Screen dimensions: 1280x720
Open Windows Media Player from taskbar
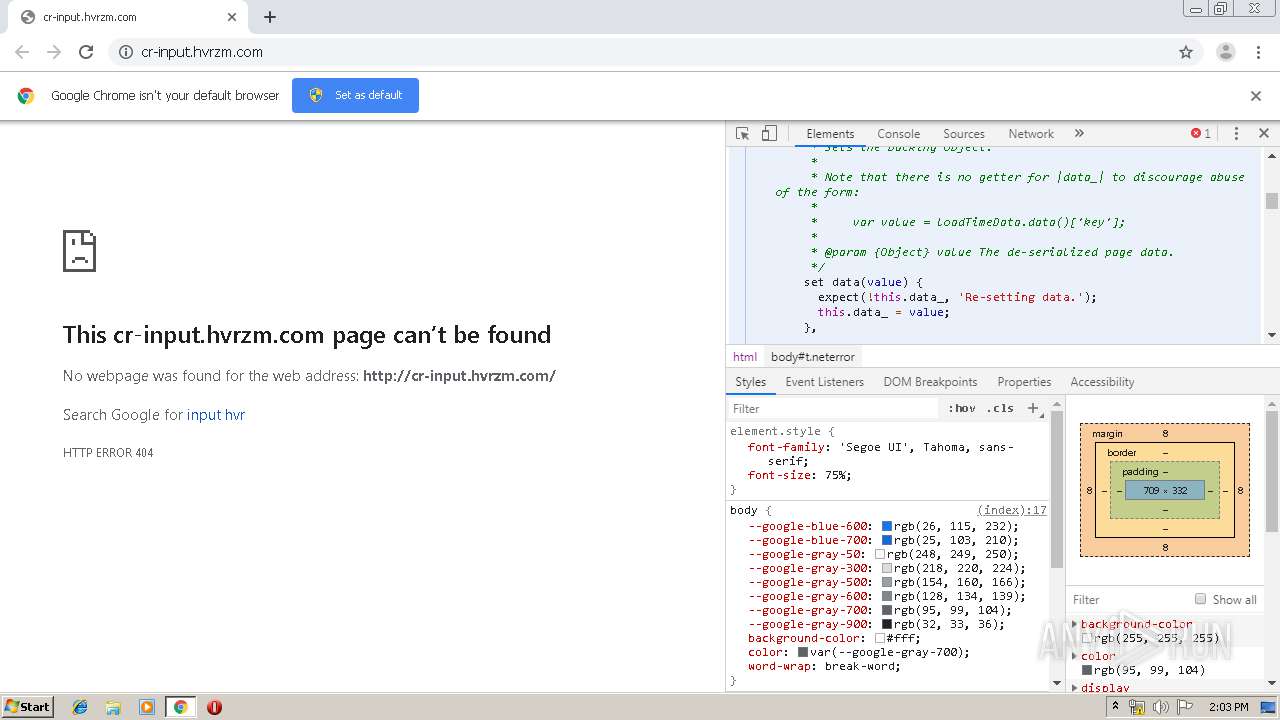pyautogui.click(x=147, y=707)
